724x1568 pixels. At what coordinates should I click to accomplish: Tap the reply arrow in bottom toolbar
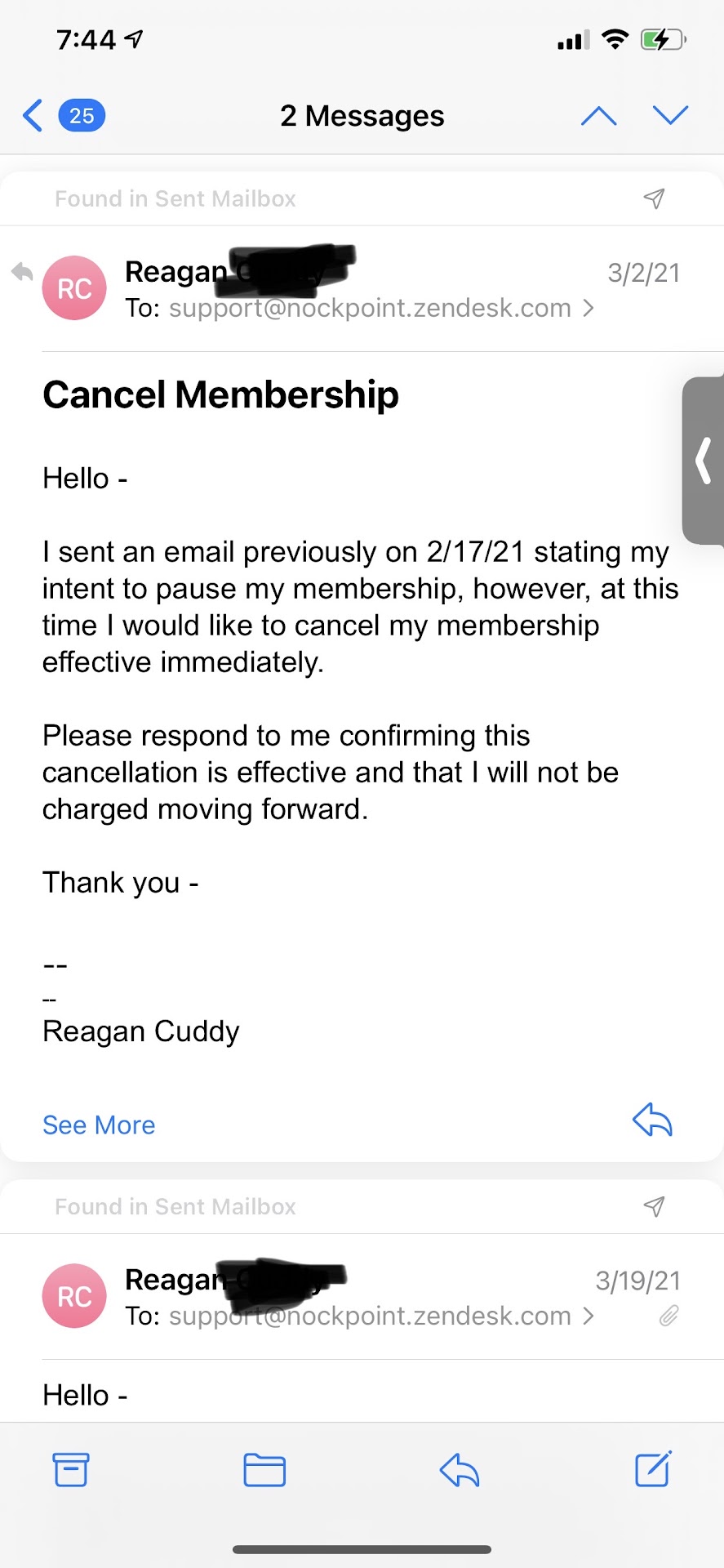coord(460,1470)
